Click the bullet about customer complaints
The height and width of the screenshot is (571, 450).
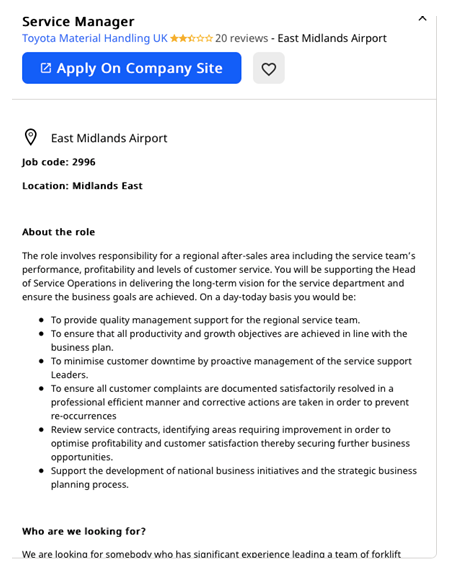tap(230, 402)
